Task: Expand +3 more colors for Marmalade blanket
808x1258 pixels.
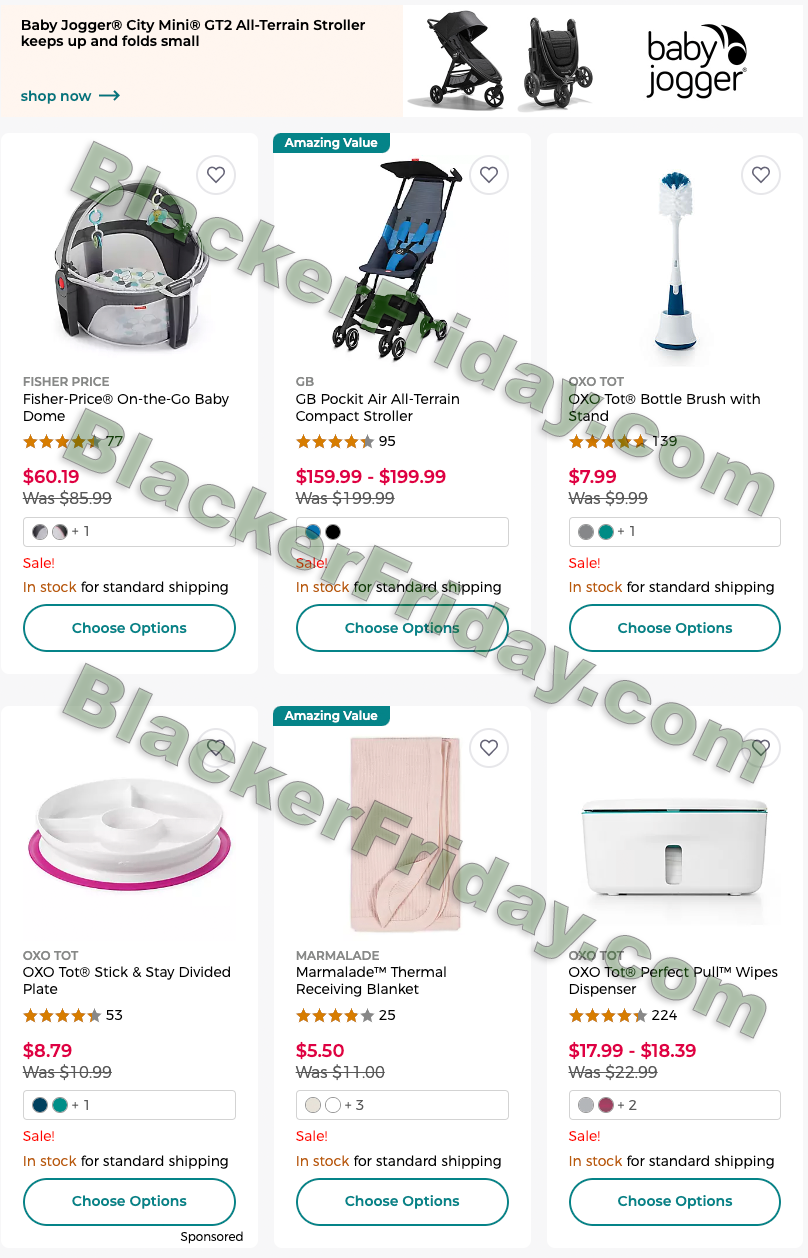Action: coord(354,1105)
